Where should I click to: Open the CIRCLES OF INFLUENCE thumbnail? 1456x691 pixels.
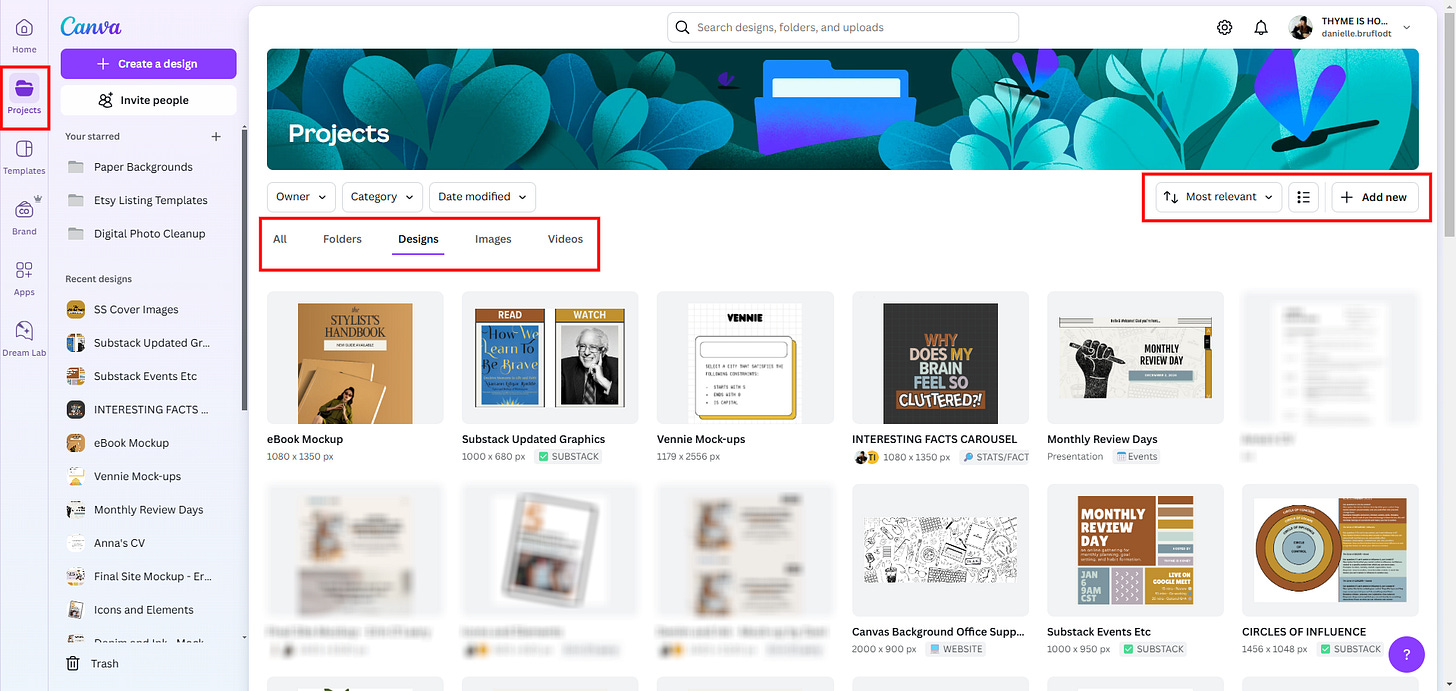click(1330, 551)
